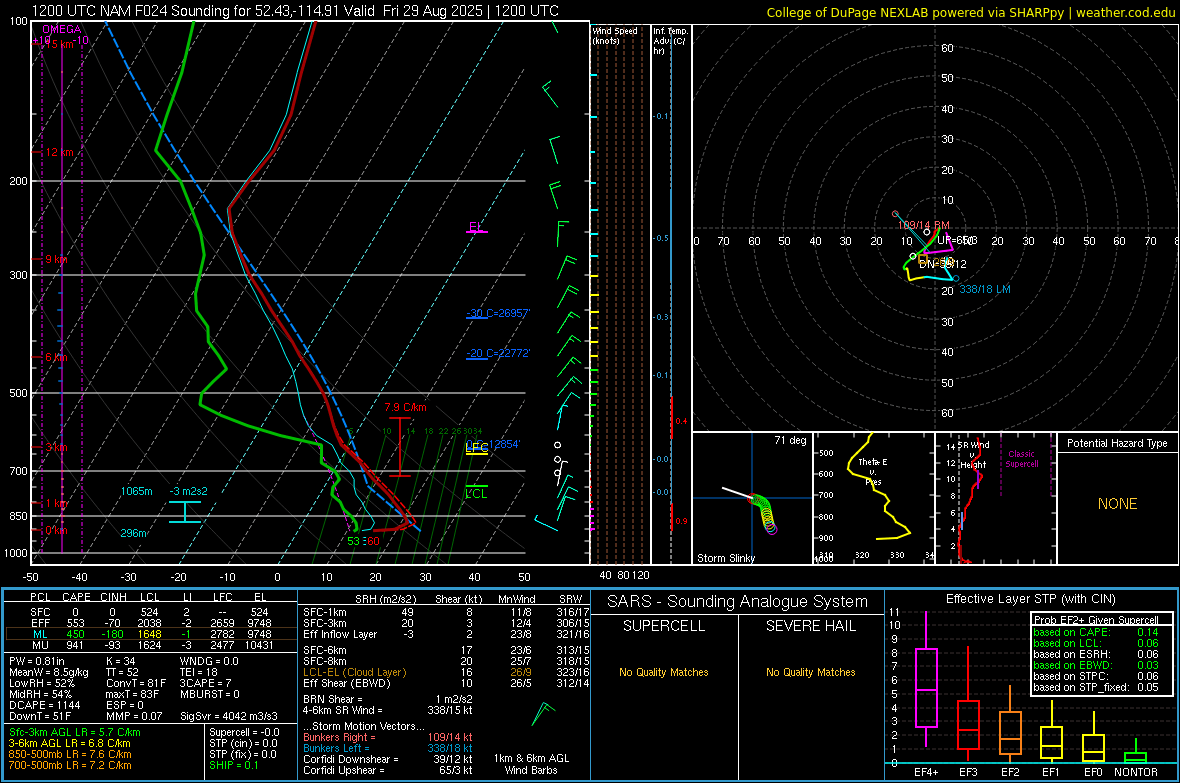Click the -3 m2s2 inflow SRH label

click(189, 491)
